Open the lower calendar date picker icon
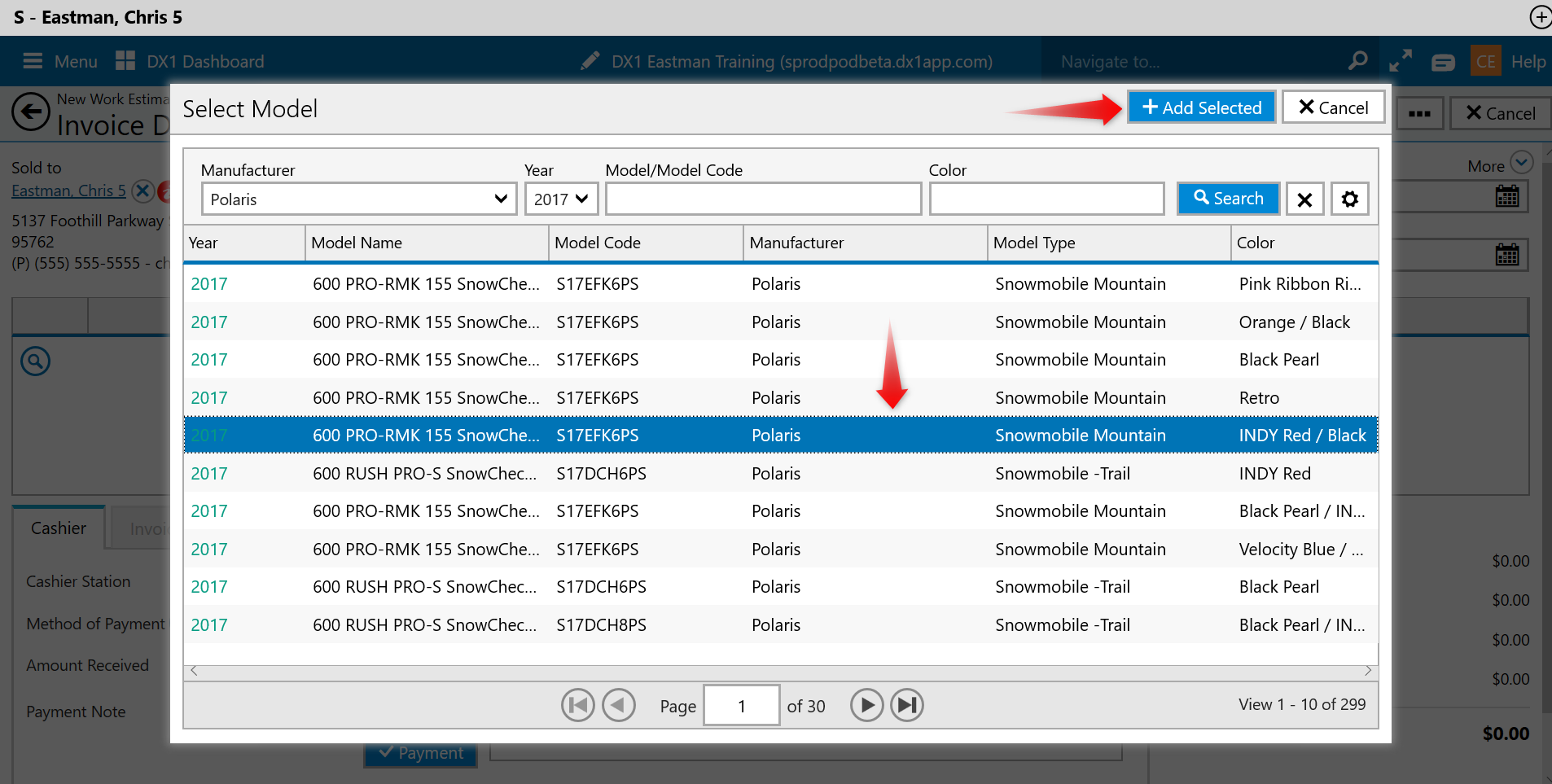Screen dimensions: 1552x784 (1507, 255)
